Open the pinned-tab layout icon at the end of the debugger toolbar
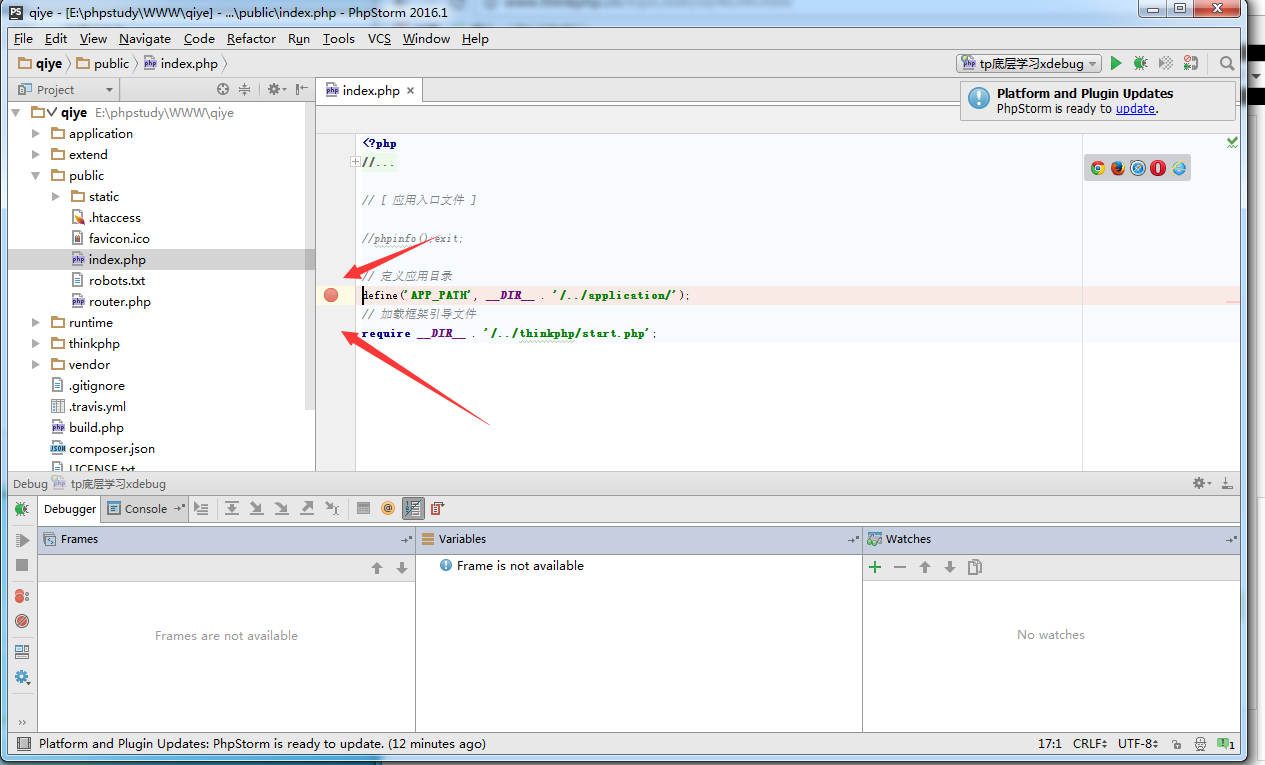 pyautogui.click(x=437, y=508)
